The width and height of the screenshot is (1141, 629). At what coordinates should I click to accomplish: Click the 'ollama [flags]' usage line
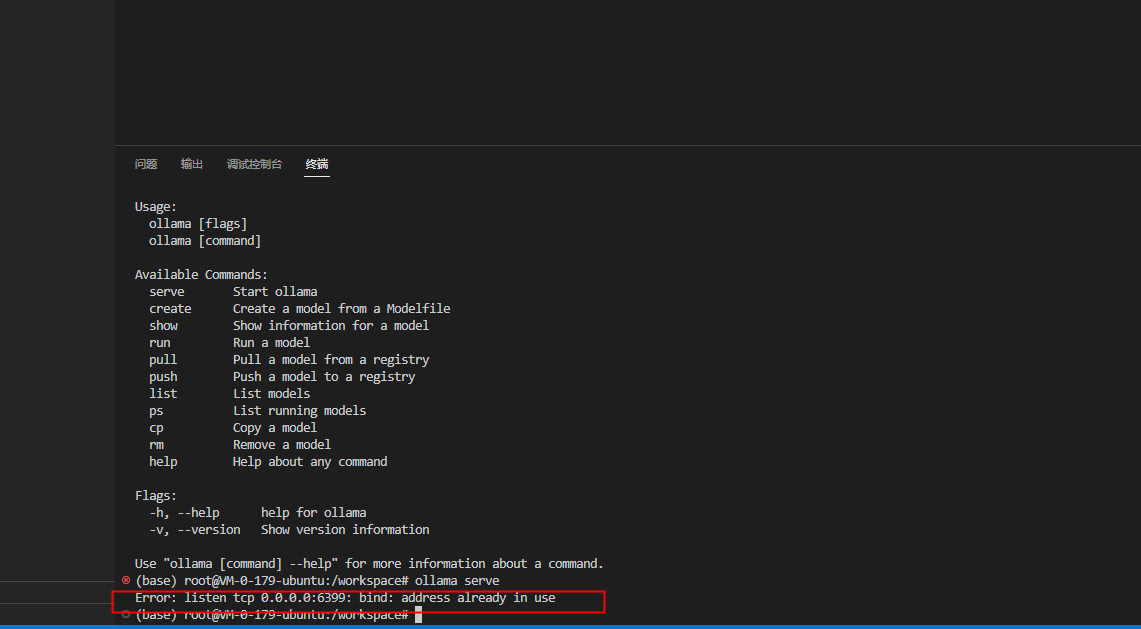(198, 224)
